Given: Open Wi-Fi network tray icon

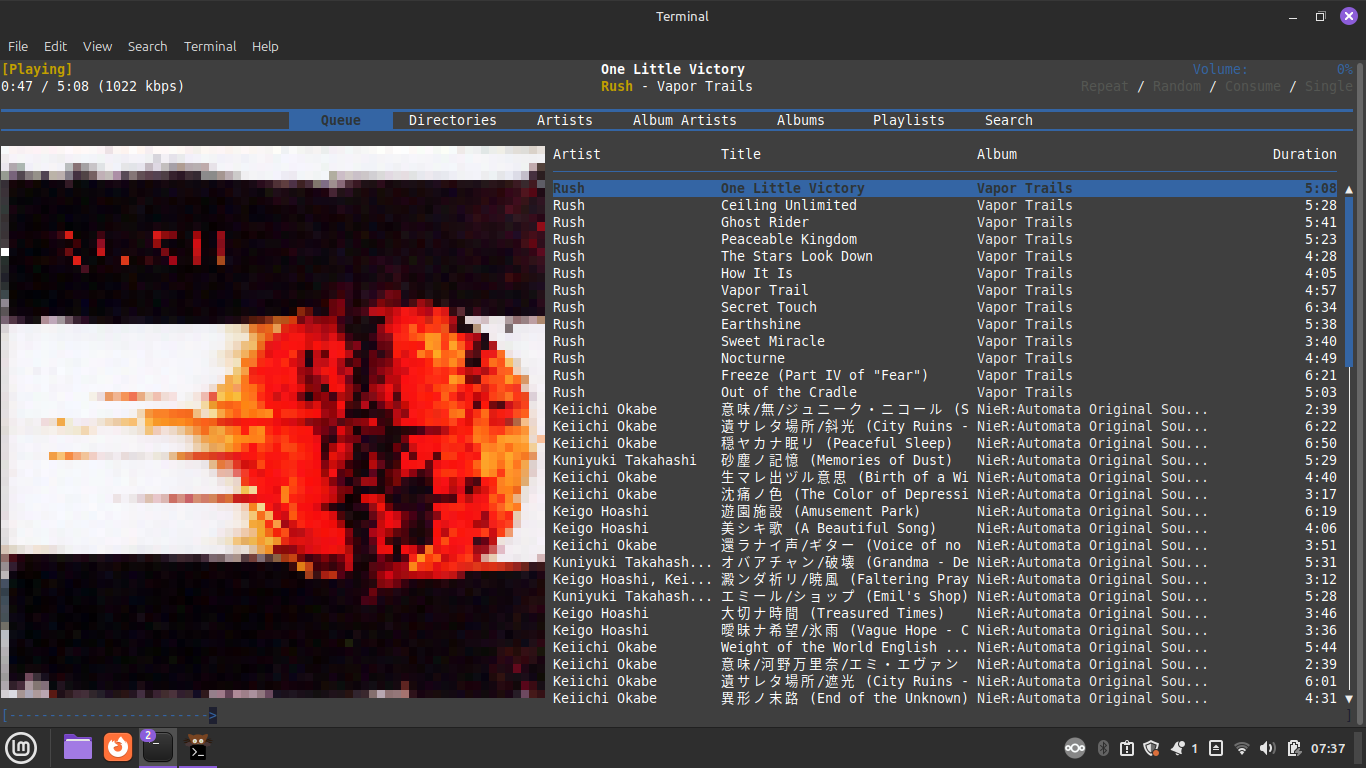Looking at the screenshot, I should click(x=1242, y=748).
